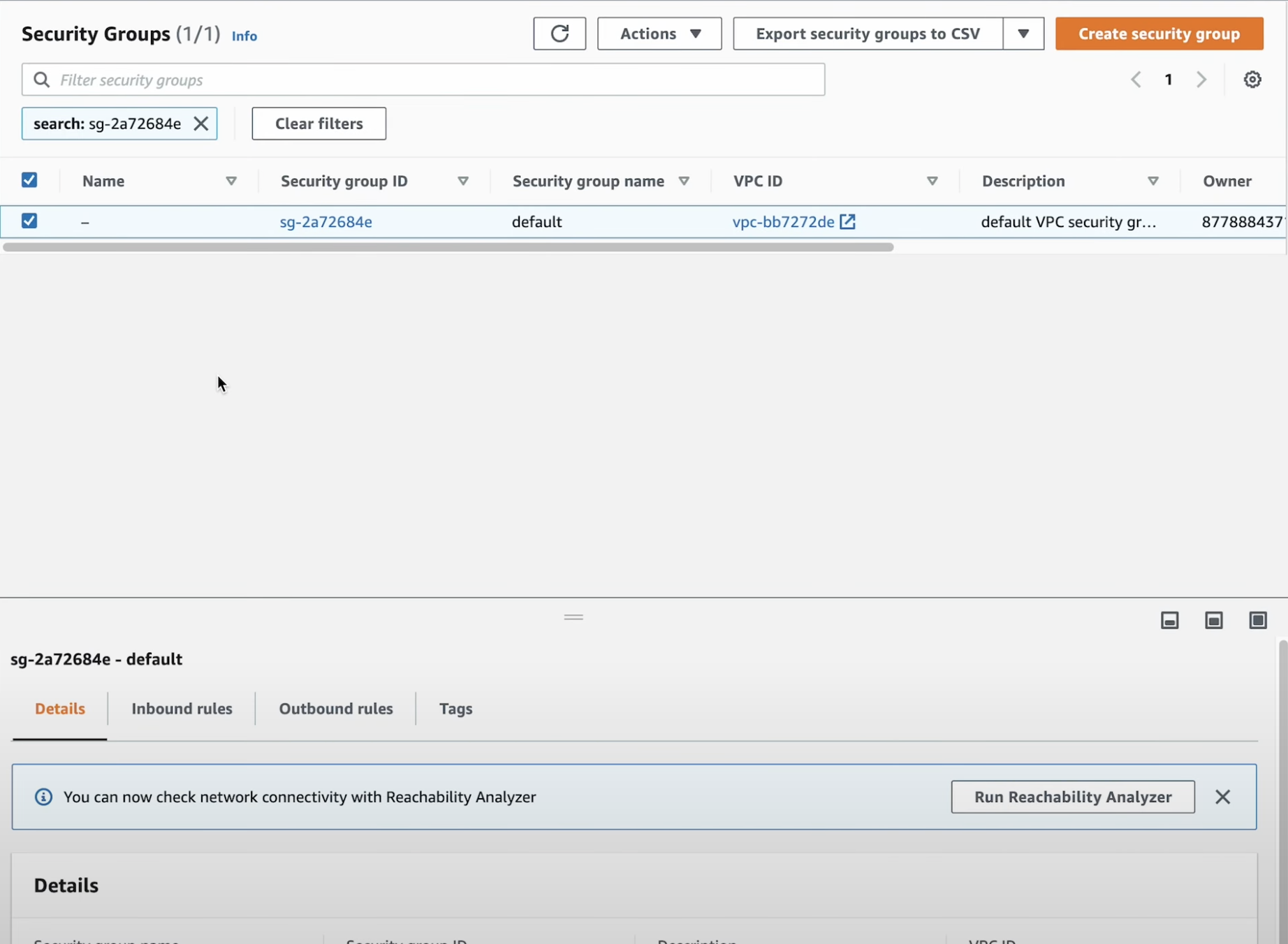Open the export options dropdown arrow

pyautogui.click(x=1023, y=34)
